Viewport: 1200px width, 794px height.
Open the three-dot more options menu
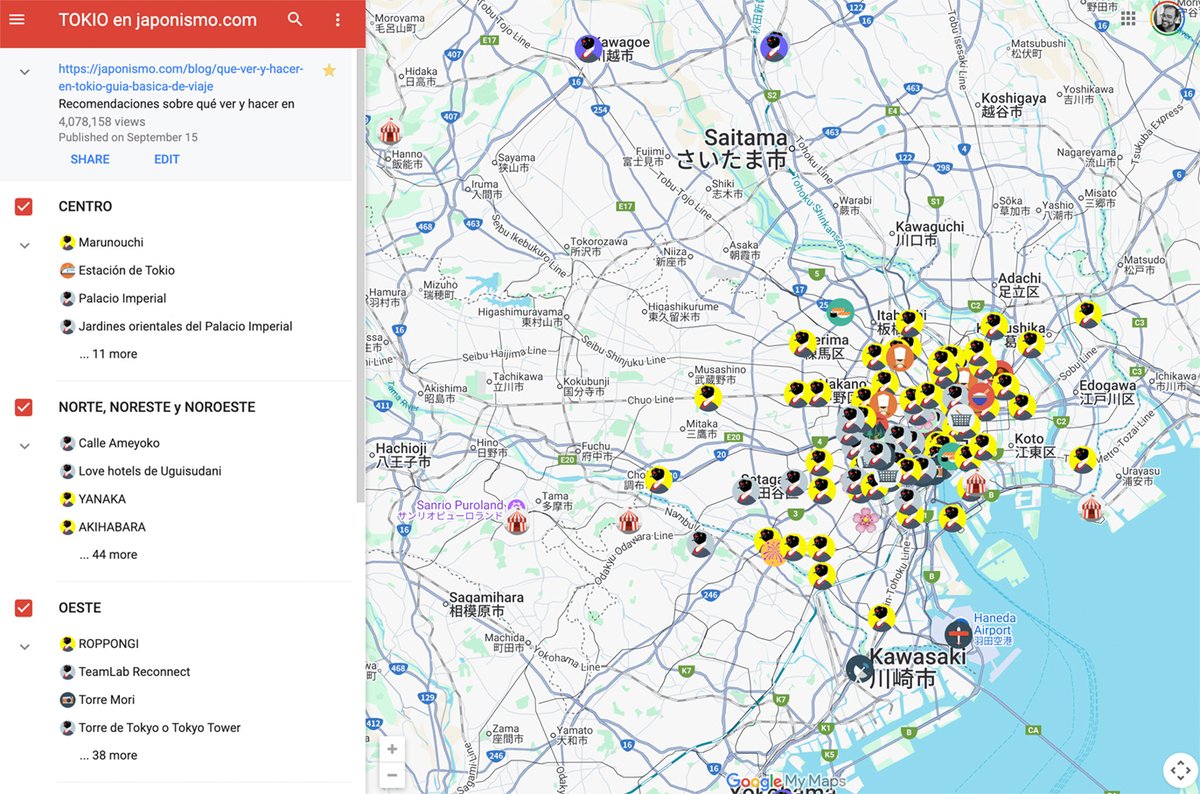click(338, 19)
